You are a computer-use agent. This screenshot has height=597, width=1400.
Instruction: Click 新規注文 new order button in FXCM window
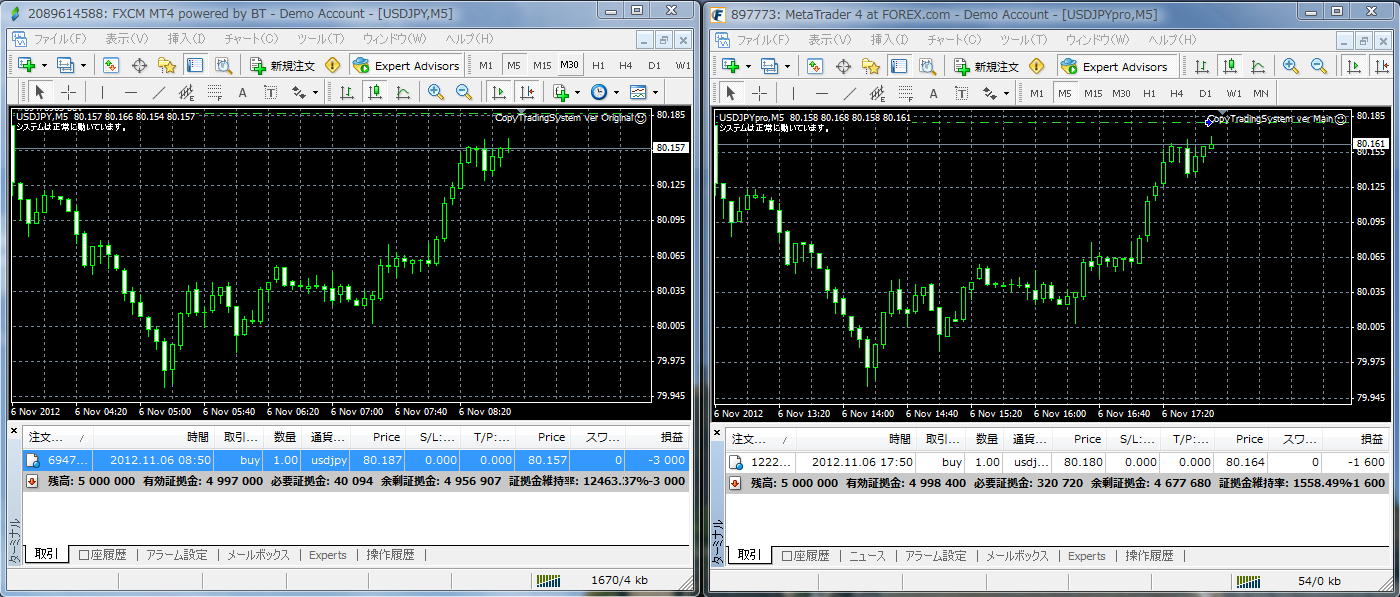coord(283,66)
